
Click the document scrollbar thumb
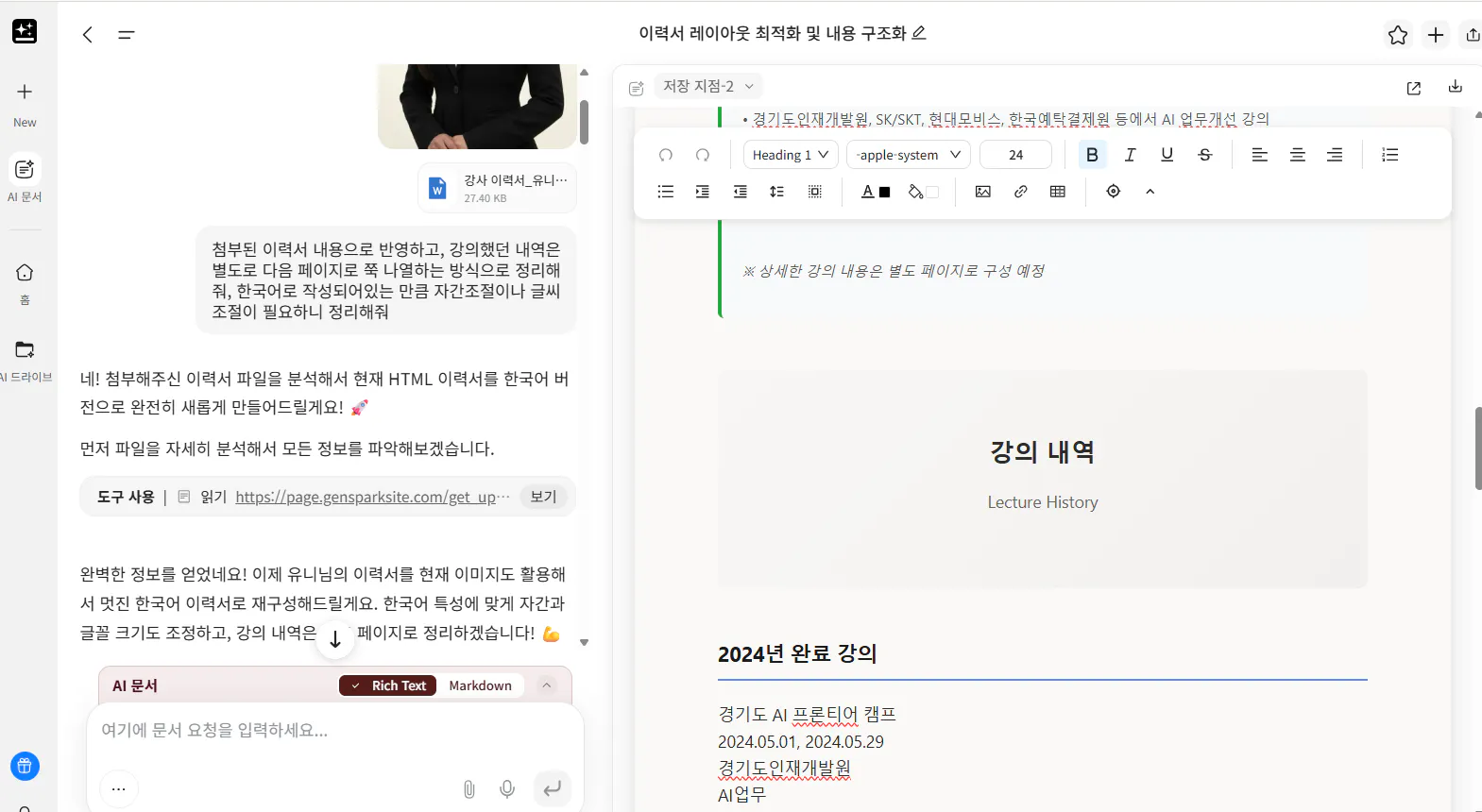point(1477,448)
